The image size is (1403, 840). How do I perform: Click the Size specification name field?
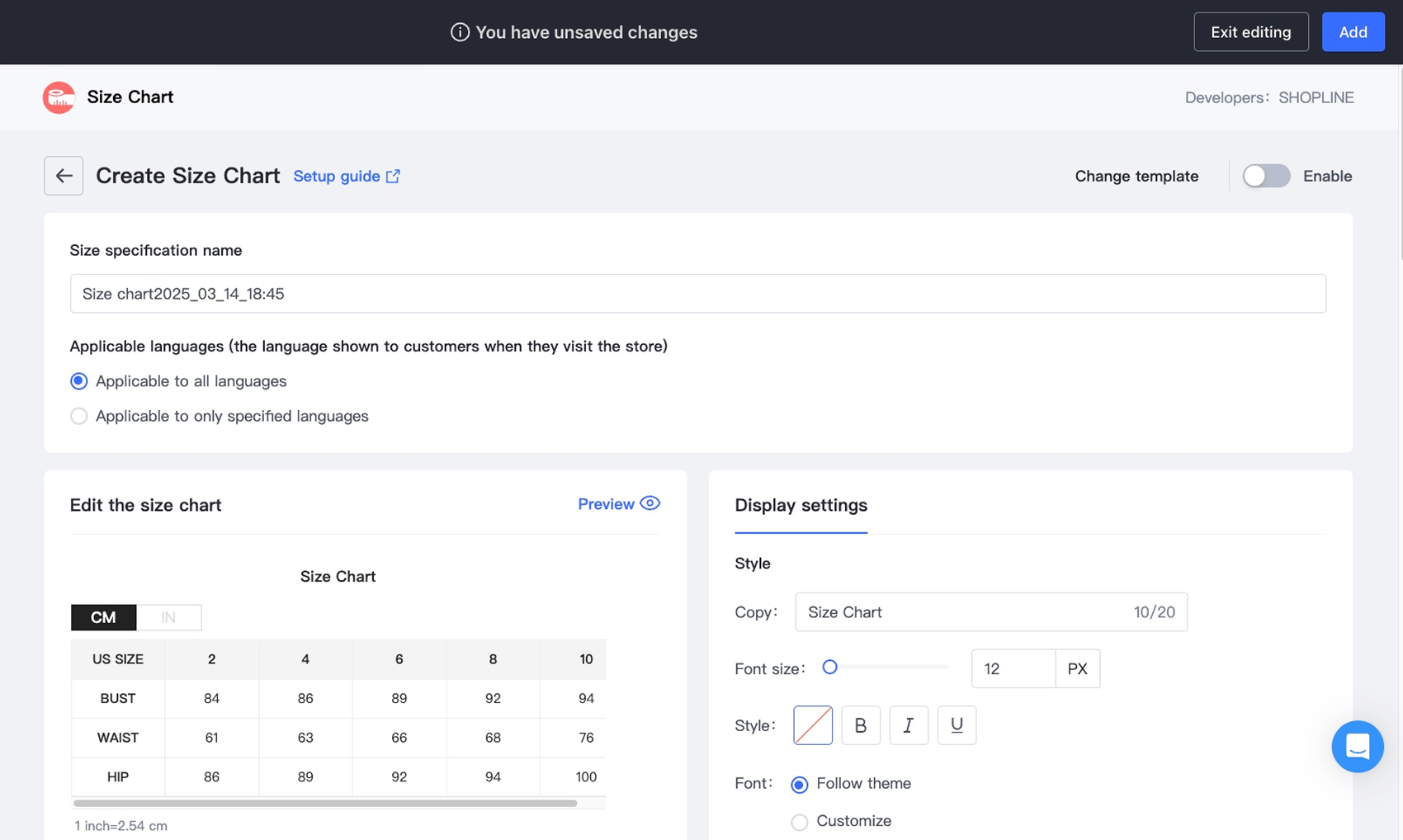coord(697,294)
